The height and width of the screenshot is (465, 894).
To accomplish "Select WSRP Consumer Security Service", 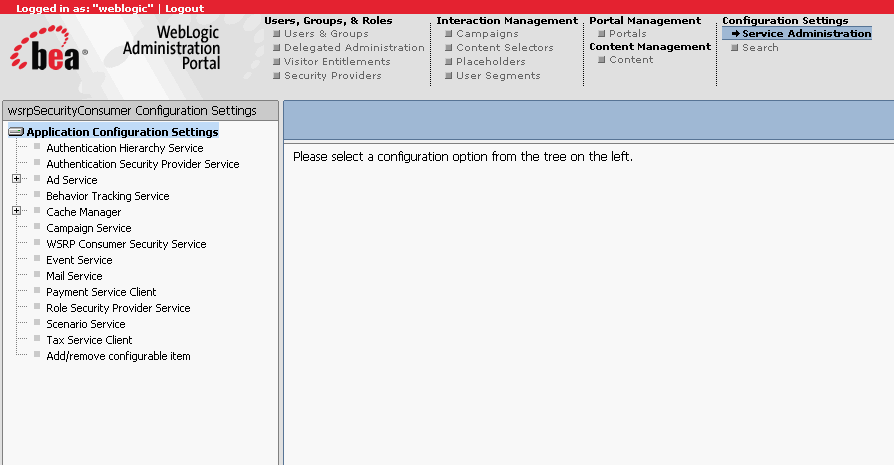I will [x=126, y=244].
